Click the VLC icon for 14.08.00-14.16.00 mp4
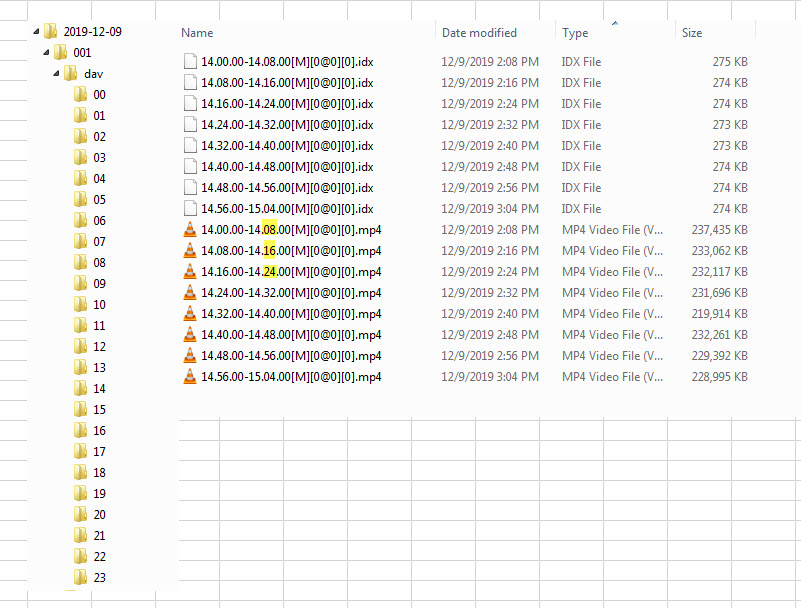This screenshot has height=608, width=801. pos(190,251)
